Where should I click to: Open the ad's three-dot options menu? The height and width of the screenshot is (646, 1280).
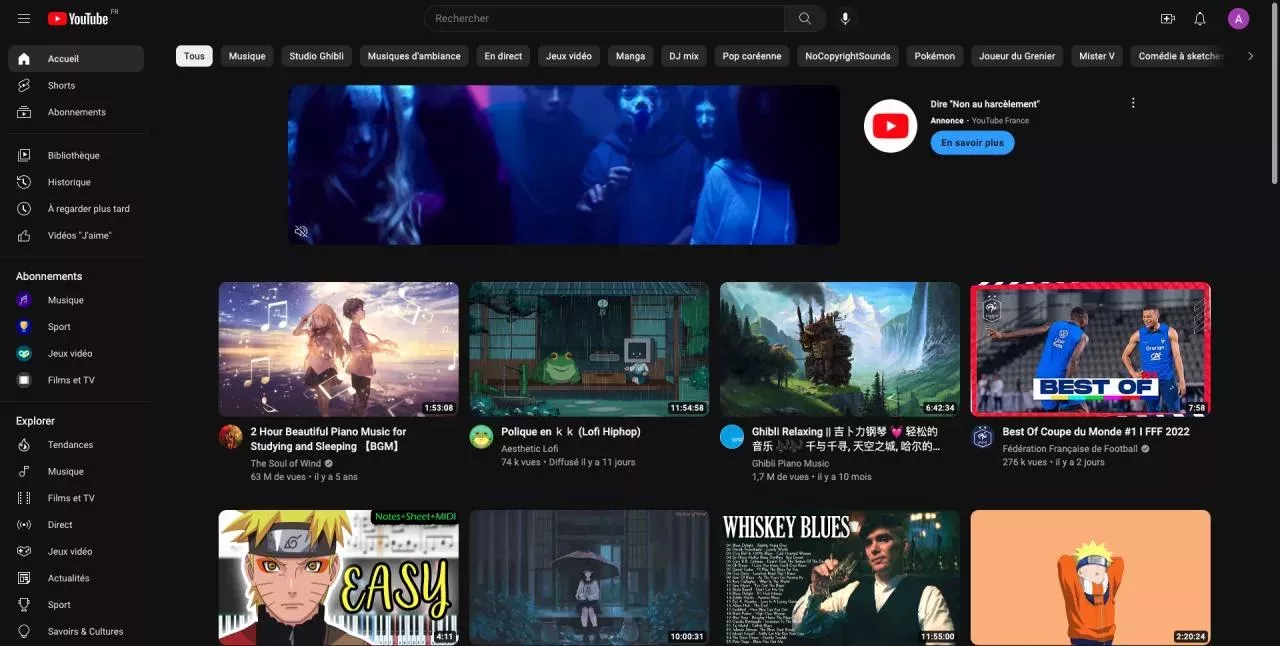(x=1133, y=103)
